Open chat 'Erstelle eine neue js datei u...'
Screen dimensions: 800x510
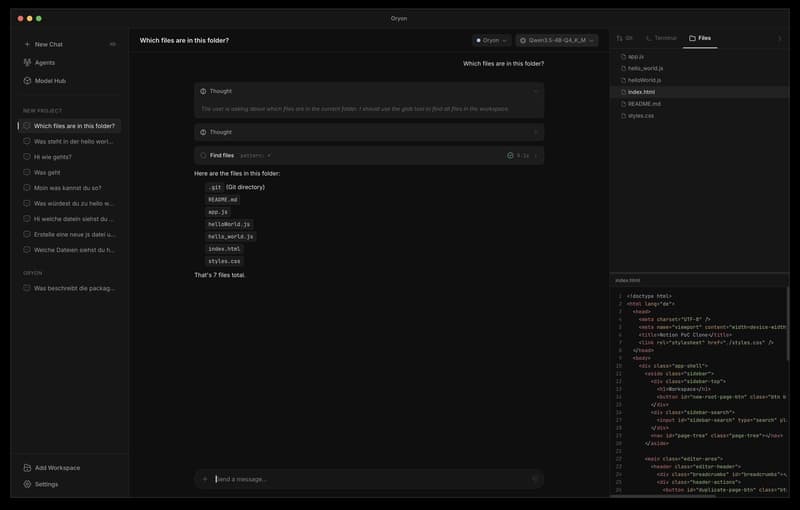(x=69, y=234)
